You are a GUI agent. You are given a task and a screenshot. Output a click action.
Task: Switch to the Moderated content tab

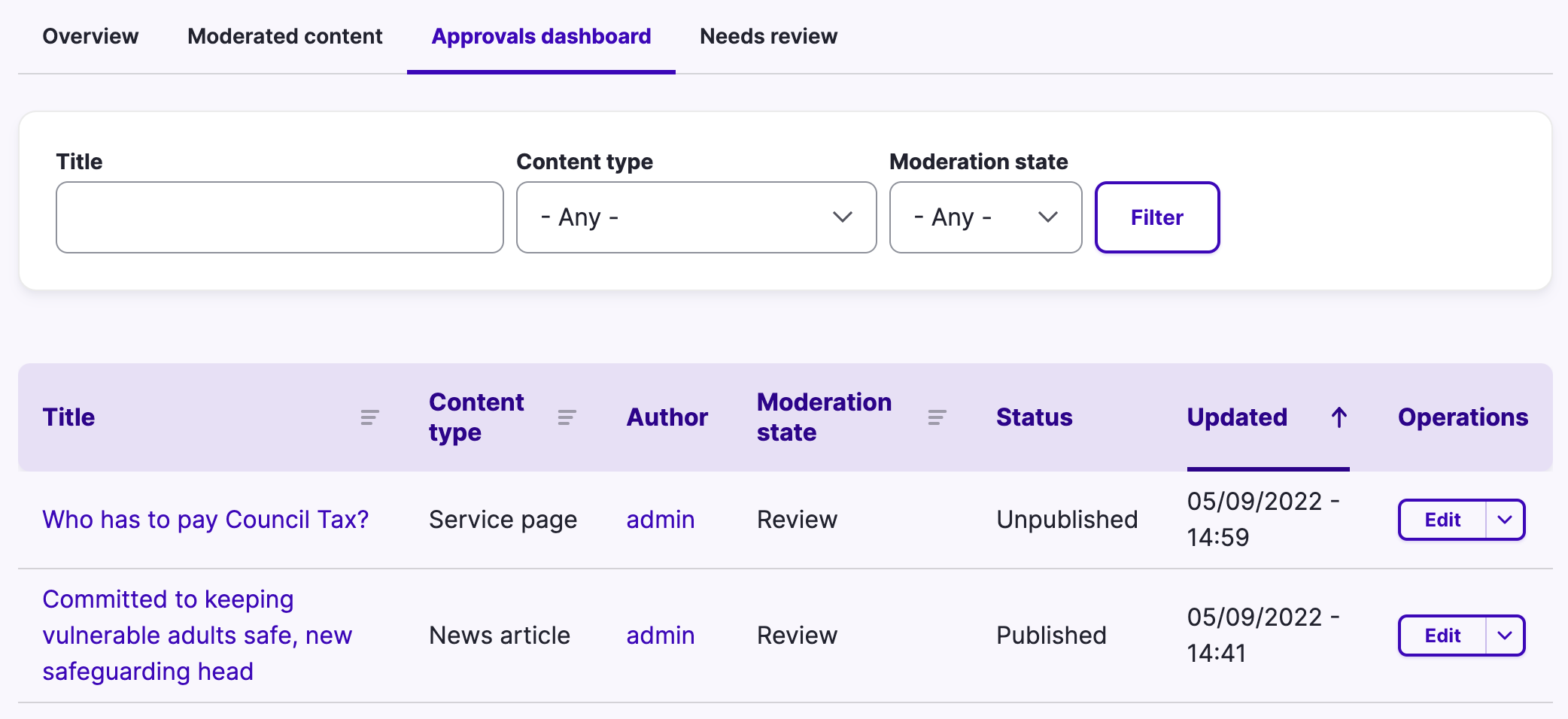284,36
